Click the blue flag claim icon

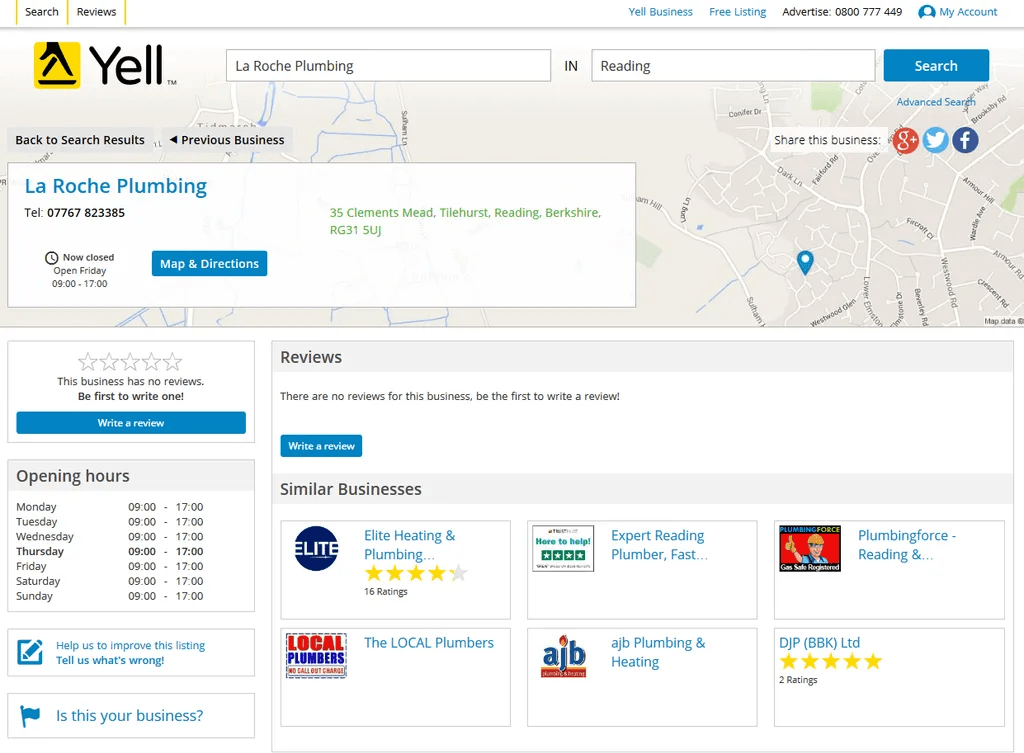pos(31,716)
